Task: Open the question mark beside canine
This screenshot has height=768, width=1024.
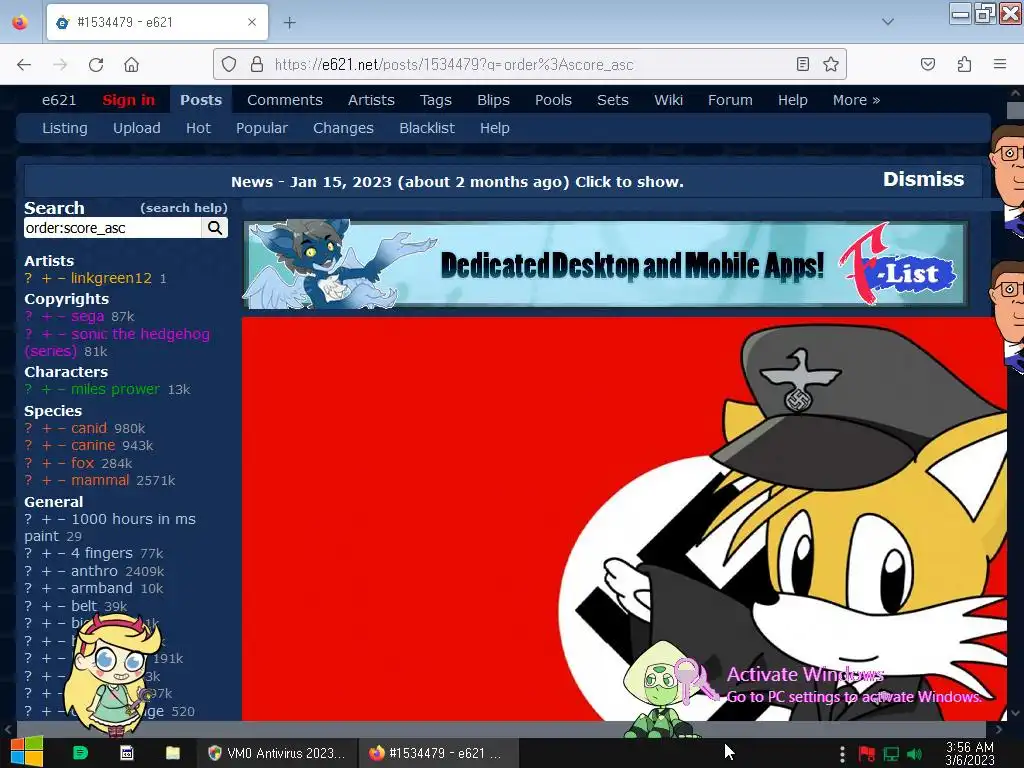Action: click(28, 445)
